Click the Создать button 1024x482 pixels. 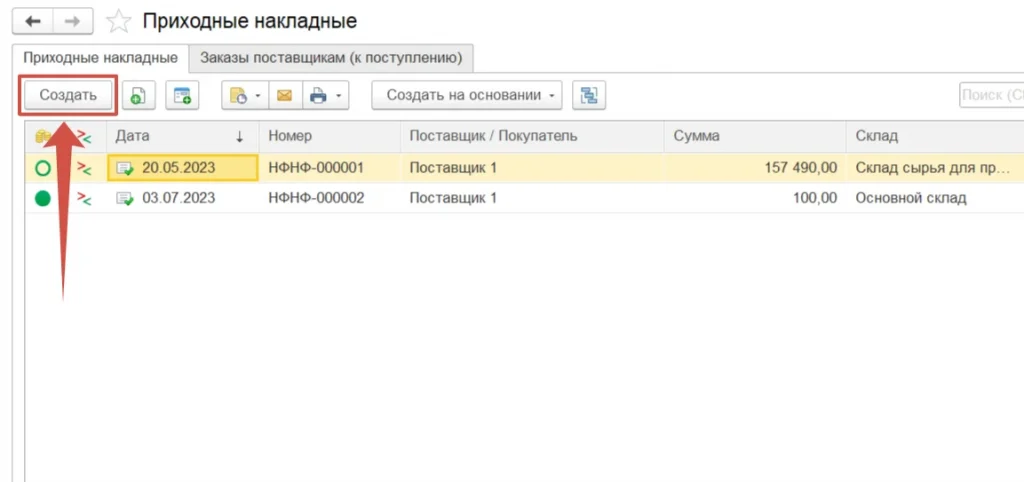pos(68,96)
